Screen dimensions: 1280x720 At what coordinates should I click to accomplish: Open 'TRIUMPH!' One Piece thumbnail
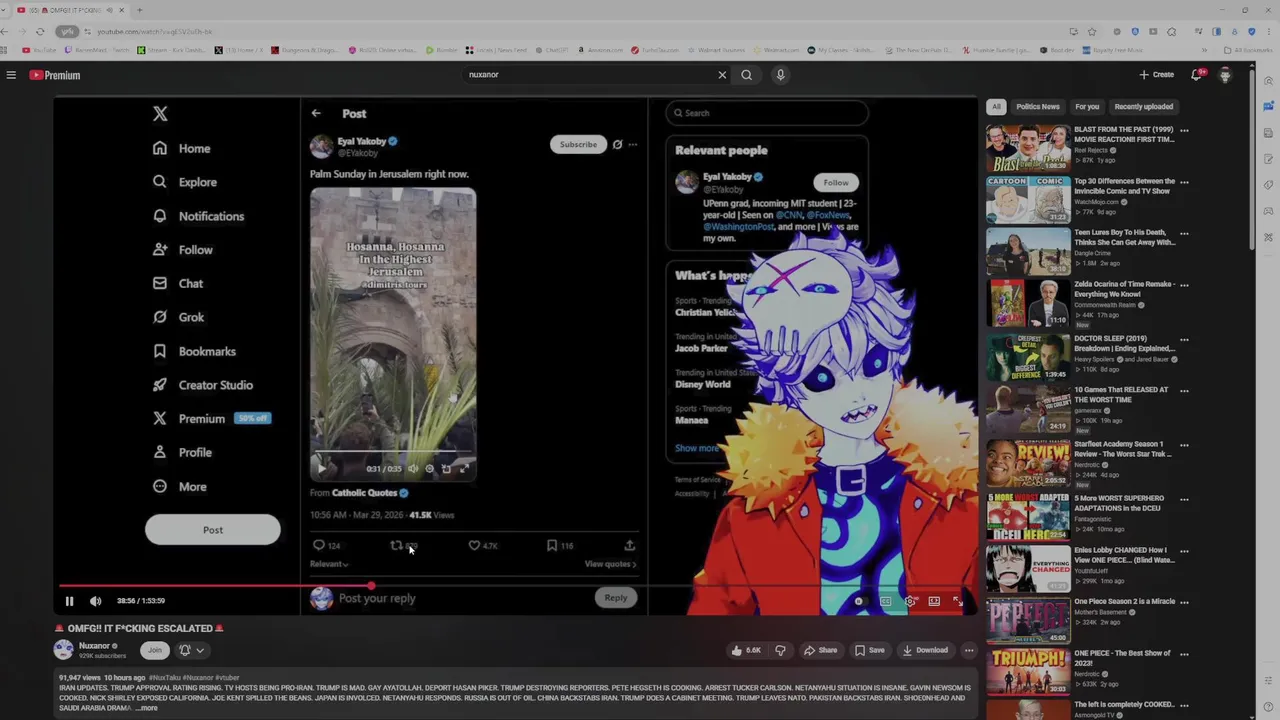[x=1028, y=671]
